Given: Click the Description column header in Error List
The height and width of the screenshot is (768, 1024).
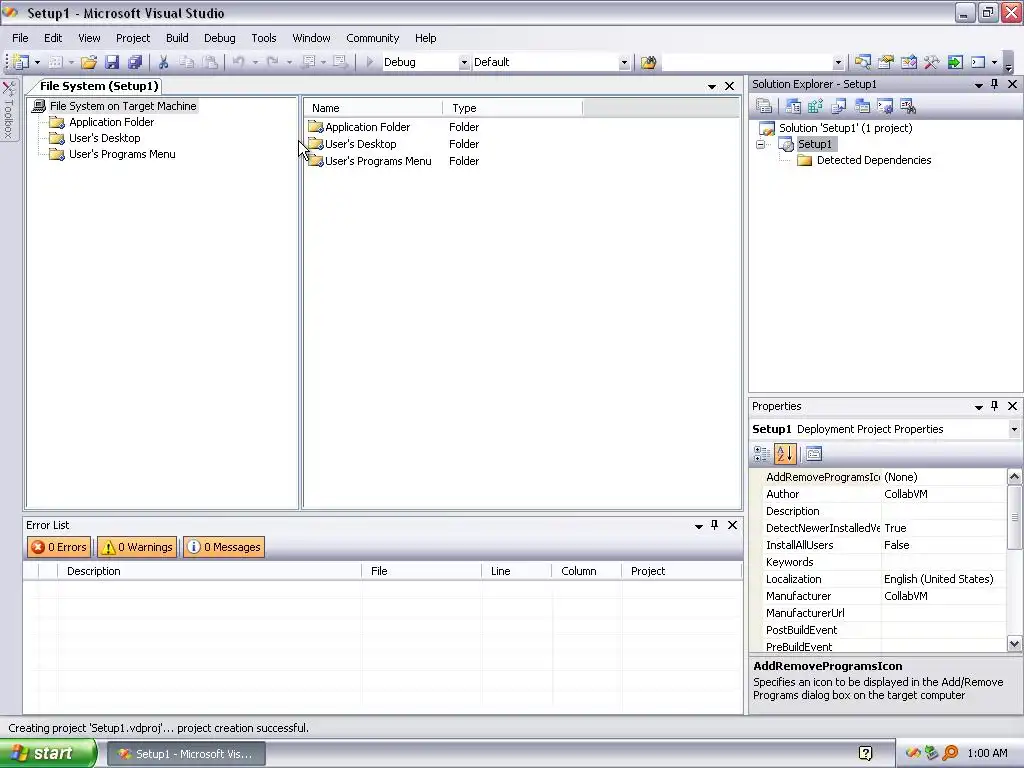Looking at the screenshot, I should [209, 571].
